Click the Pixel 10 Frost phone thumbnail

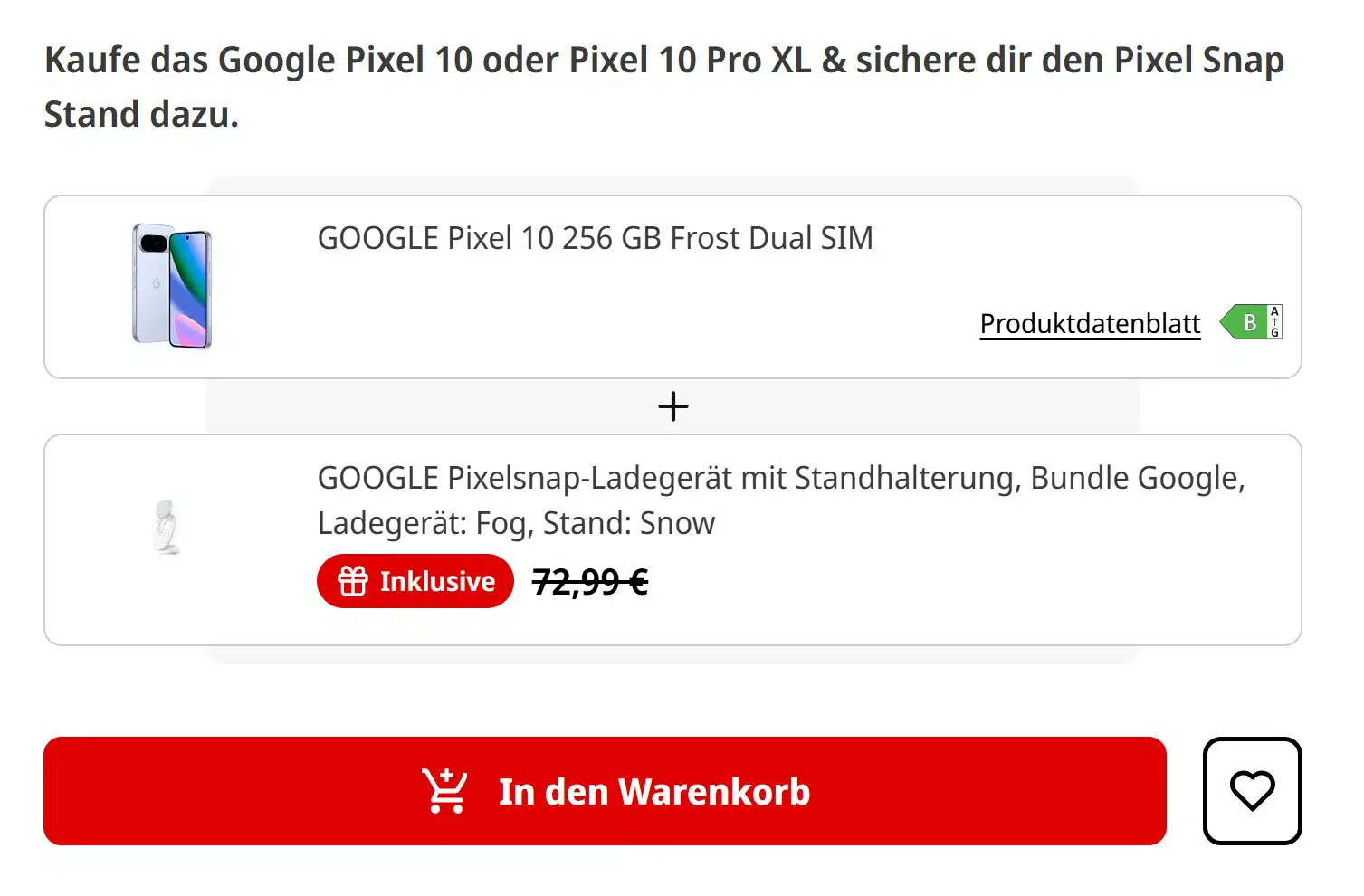point(172,285)
